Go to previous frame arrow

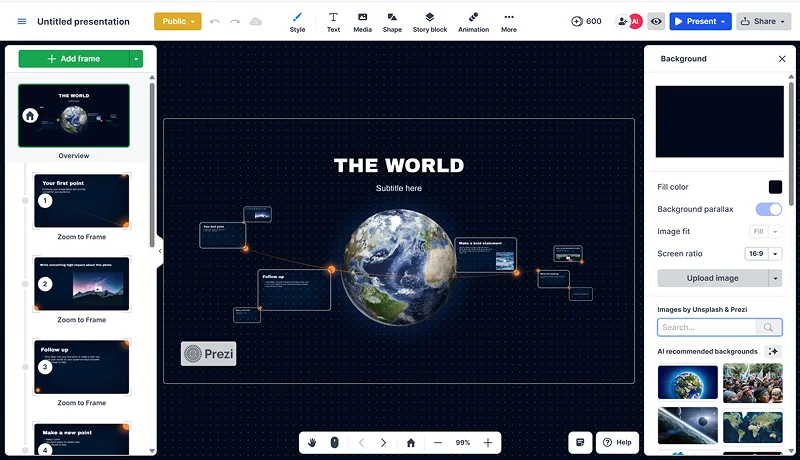[x=361, y=443]
